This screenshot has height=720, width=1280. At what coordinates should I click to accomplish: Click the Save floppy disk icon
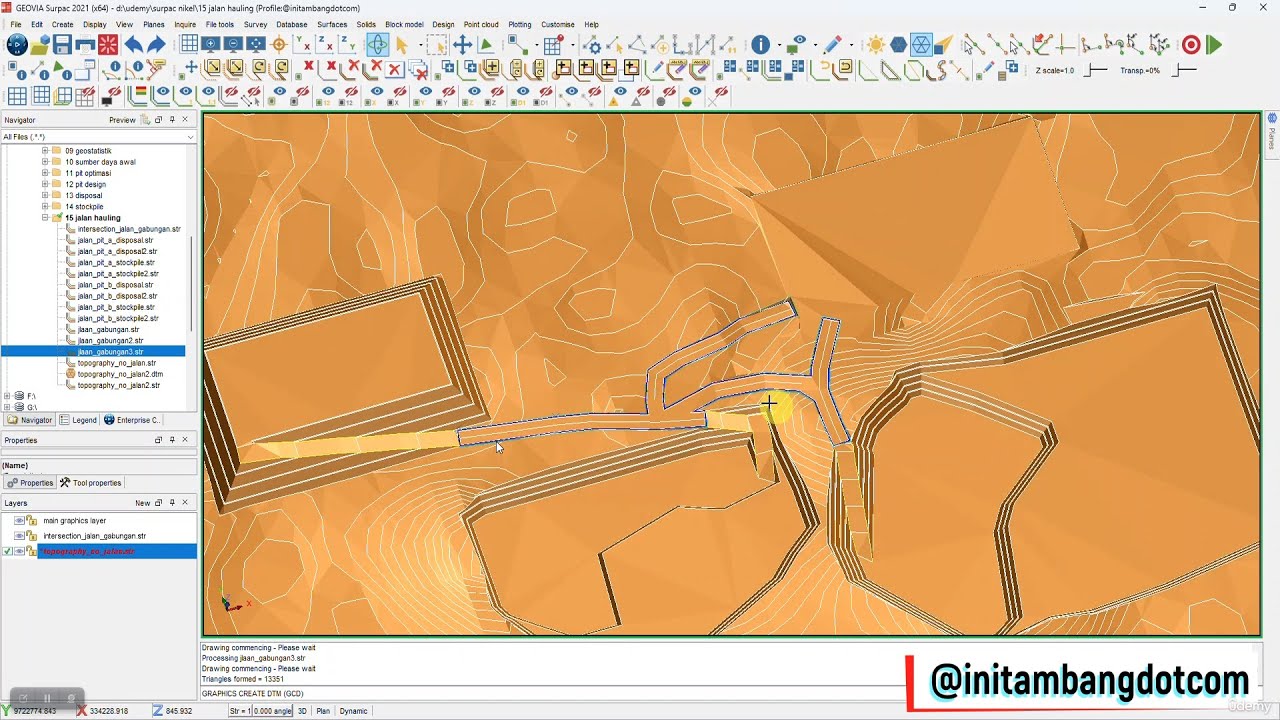coord(62,45)
